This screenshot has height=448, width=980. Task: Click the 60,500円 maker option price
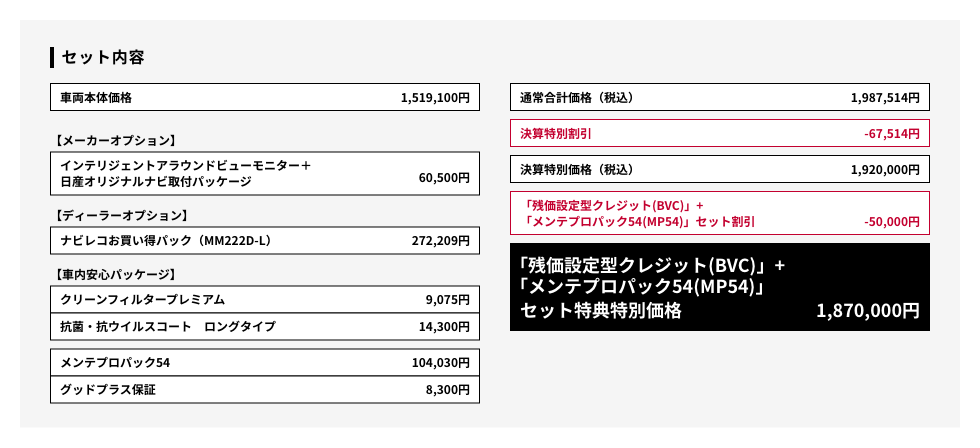tap(444, 178)
